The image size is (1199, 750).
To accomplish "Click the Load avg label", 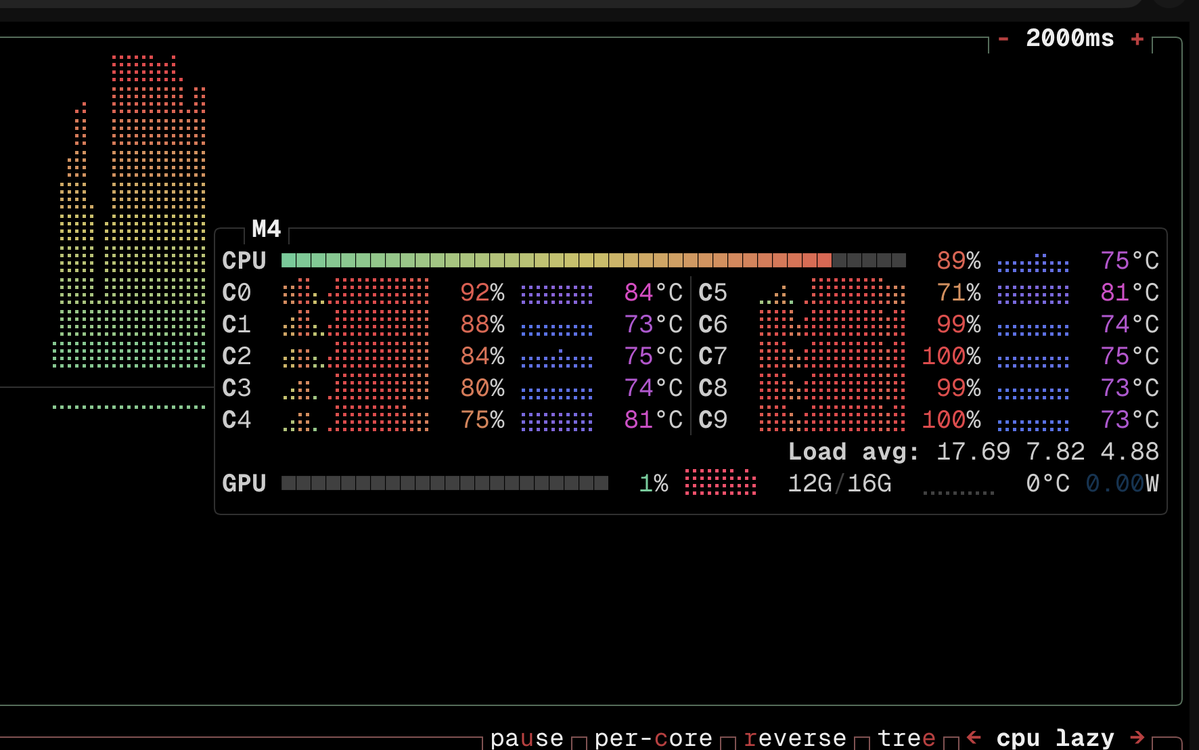I will [854, 452].
